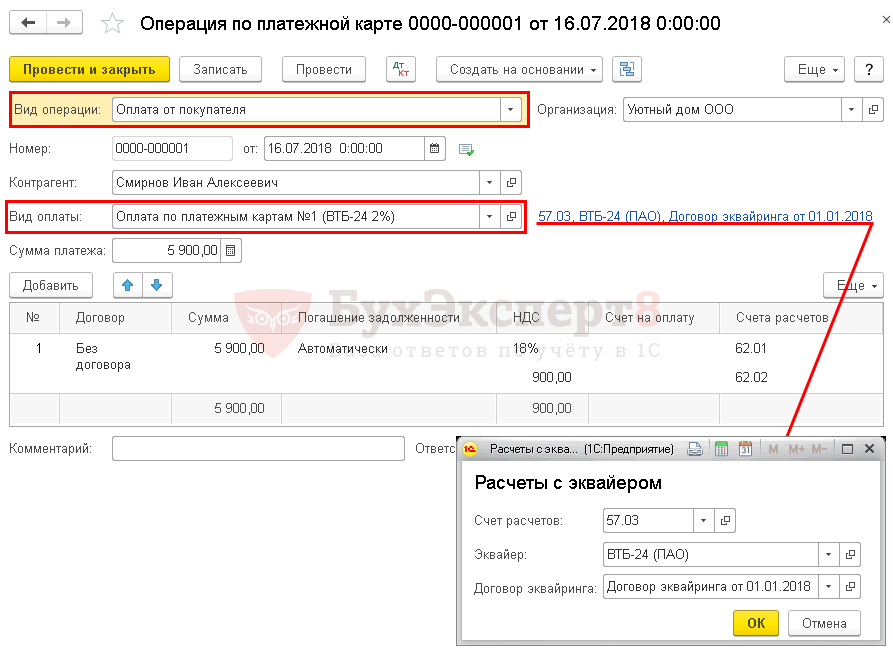
Task: Open the calendar picker for the date field
Action: (x=435, y=149)
